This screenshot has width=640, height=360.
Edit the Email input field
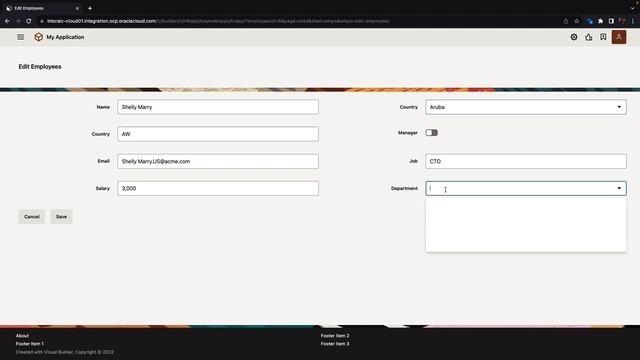[x=218, y=161]
